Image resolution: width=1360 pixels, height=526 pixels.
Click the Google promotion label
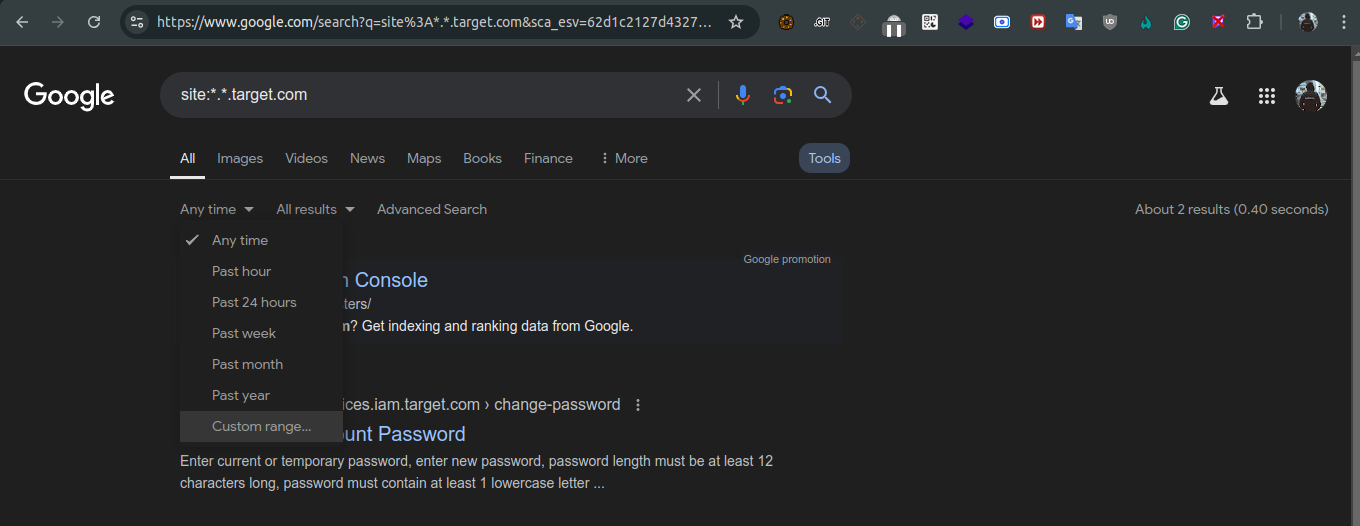pos(787,259)
